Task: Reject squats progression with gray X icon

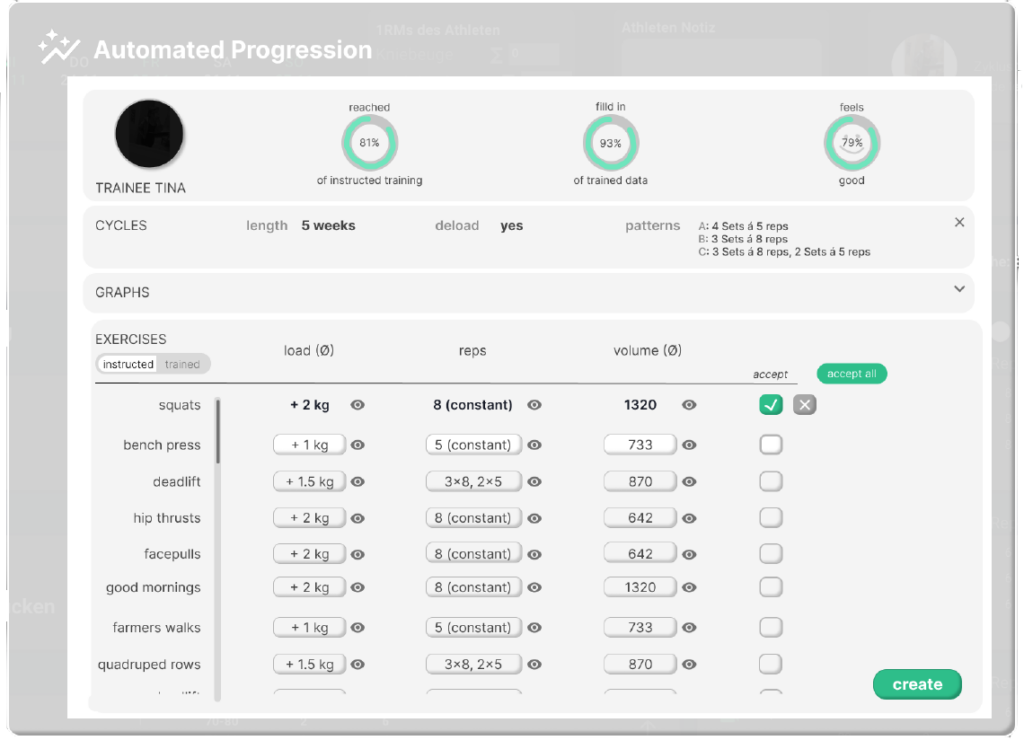Action: [804, 405]
